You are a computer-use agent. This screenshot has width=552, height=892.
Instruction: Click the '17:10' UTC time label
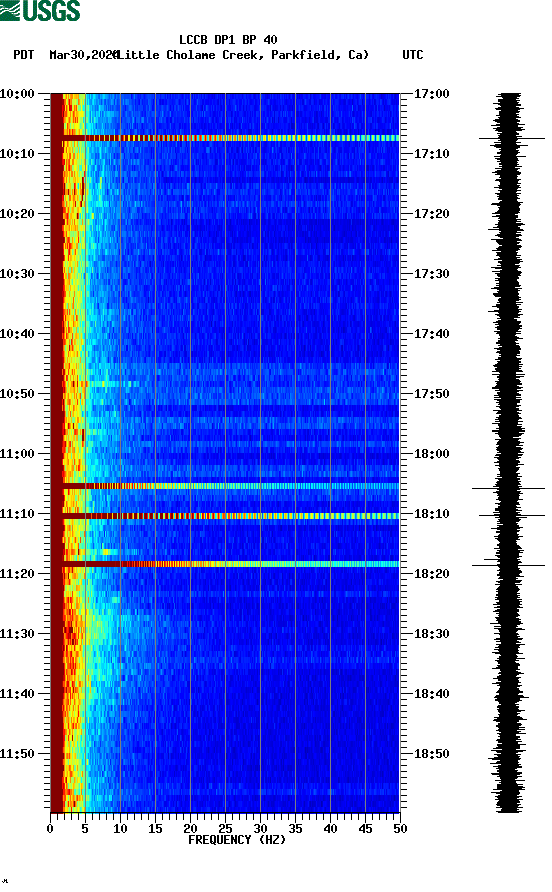tap(431, 154)
